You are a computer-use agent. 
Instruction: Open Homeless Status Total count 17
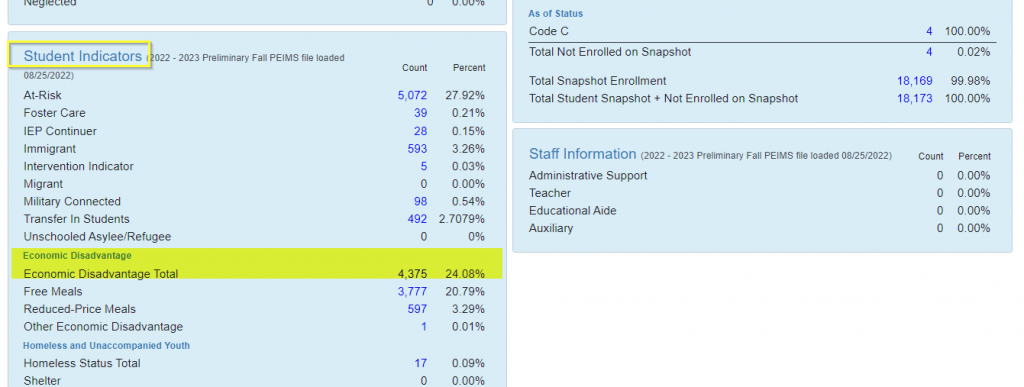tap(421, 363)
